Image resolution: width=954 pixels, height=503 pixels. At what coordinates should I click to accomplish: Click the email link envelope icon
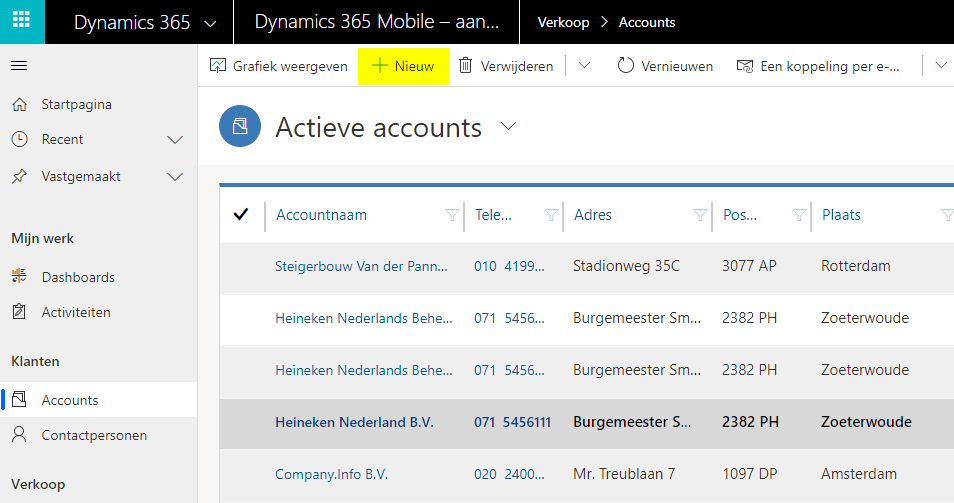pos(744,66)
